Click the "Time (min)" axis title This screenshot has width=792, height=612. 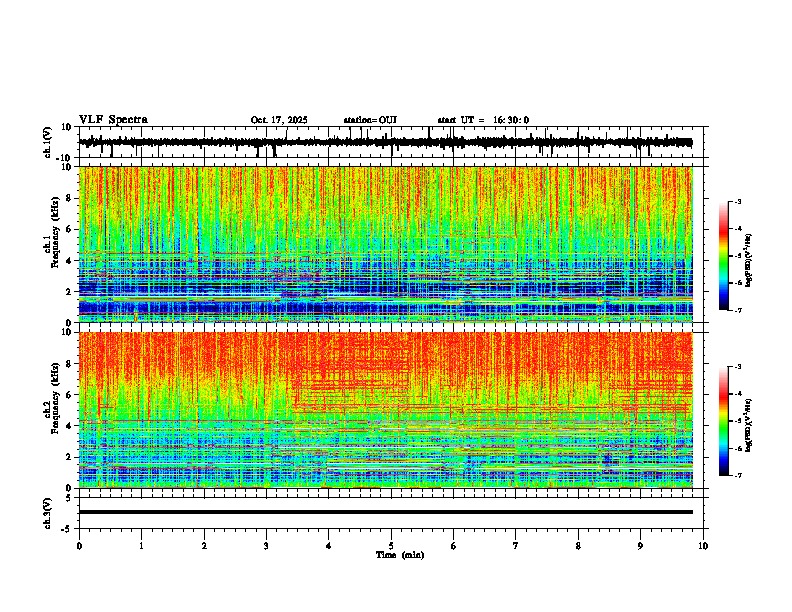point(400,555)
